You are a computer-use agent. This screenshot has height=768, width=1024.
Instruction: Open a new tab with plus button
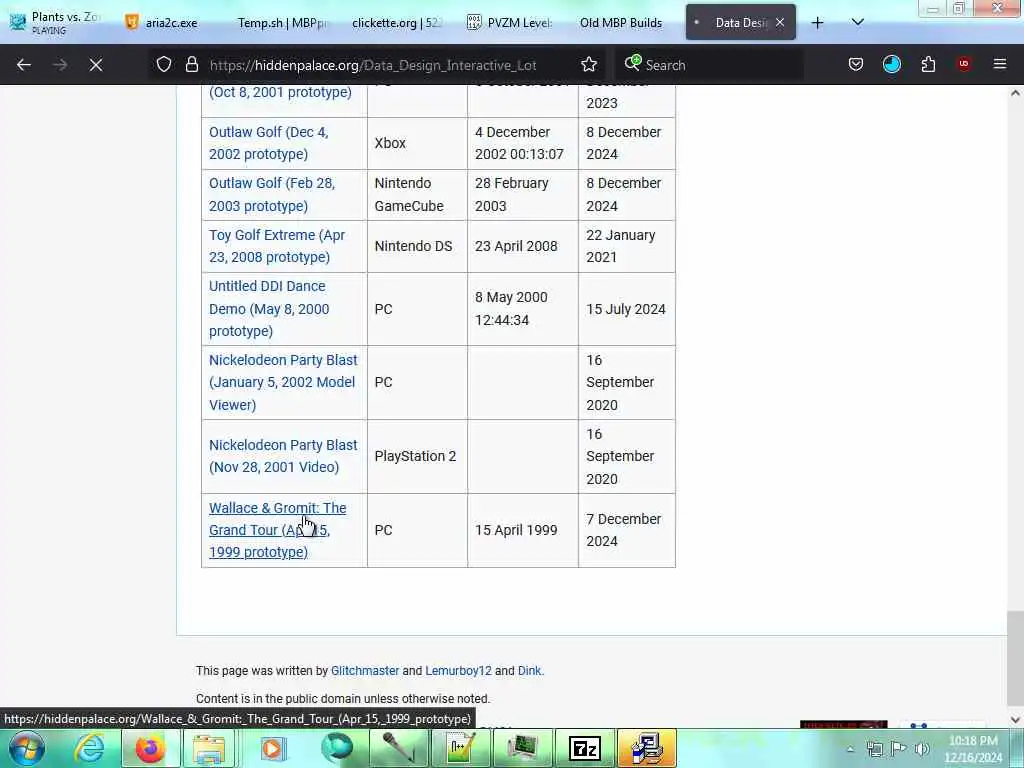818,23
